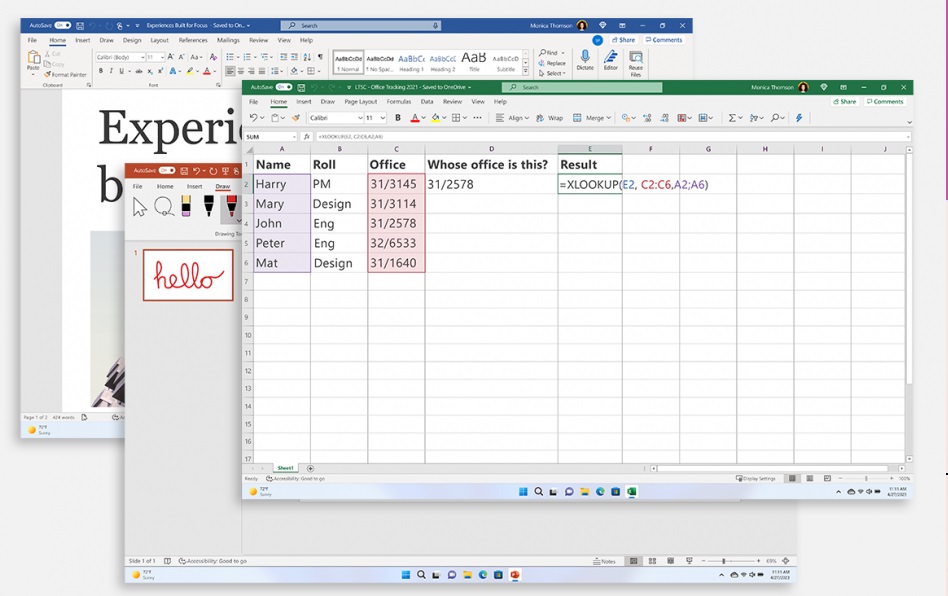The width and height of the screenshot is (948, 596).
Task: Click Share button in Excel
Action: click(845, 102)
